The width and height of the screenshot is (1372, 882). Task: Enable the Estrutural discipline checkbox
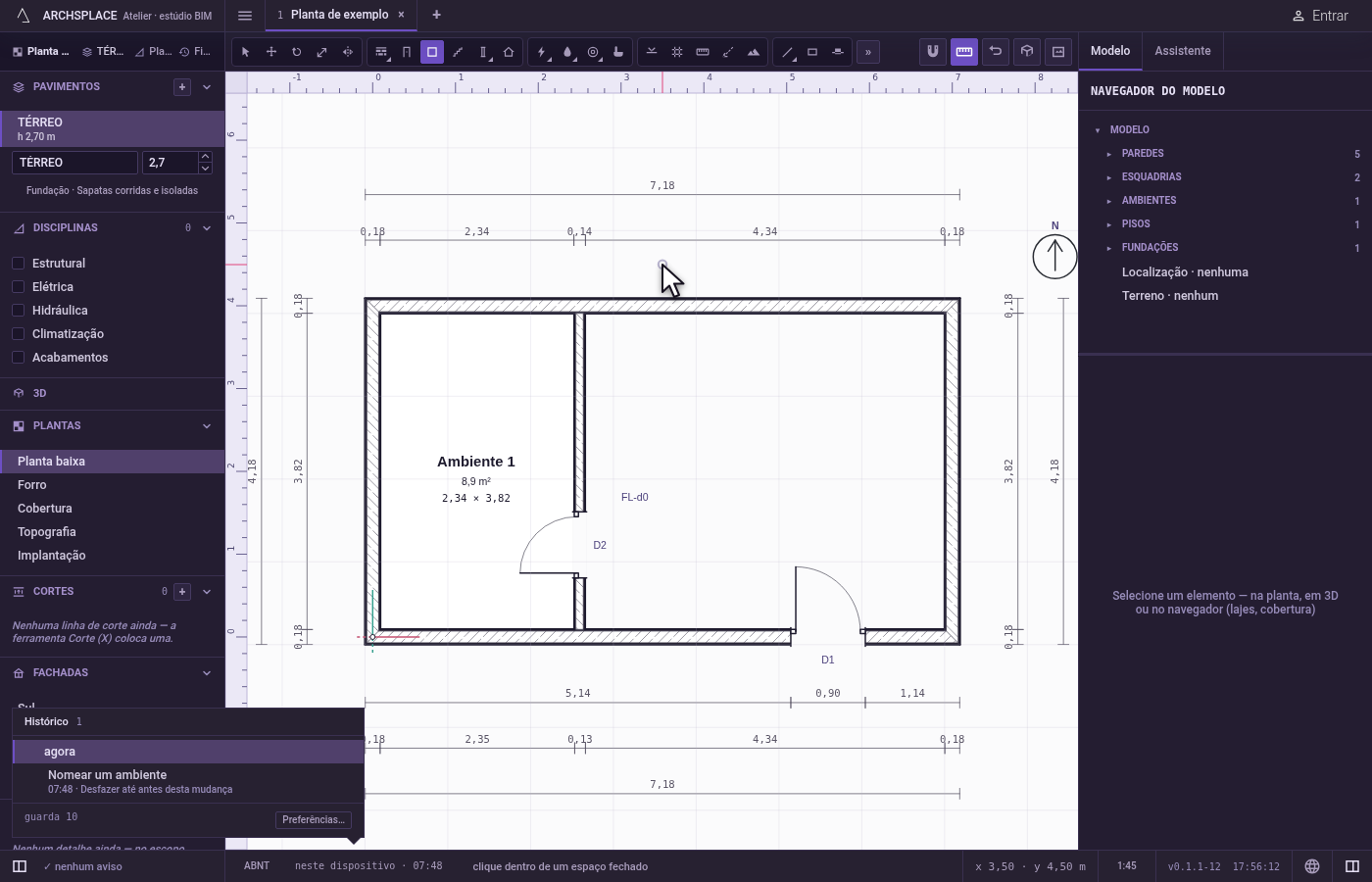point(18,264)
